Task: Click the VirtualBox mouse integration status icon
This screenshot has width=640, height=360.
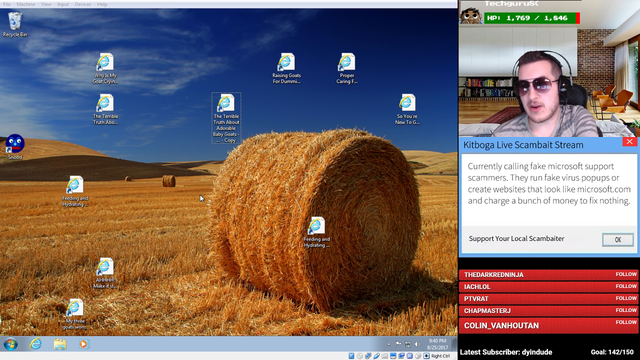Action: (418, 356)
